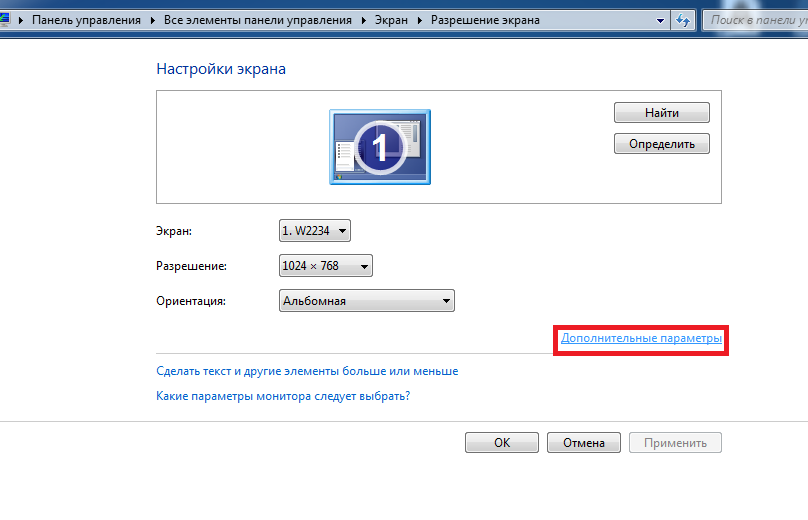
Task: Click the refresh icon next to address bar
Action: 683,21
